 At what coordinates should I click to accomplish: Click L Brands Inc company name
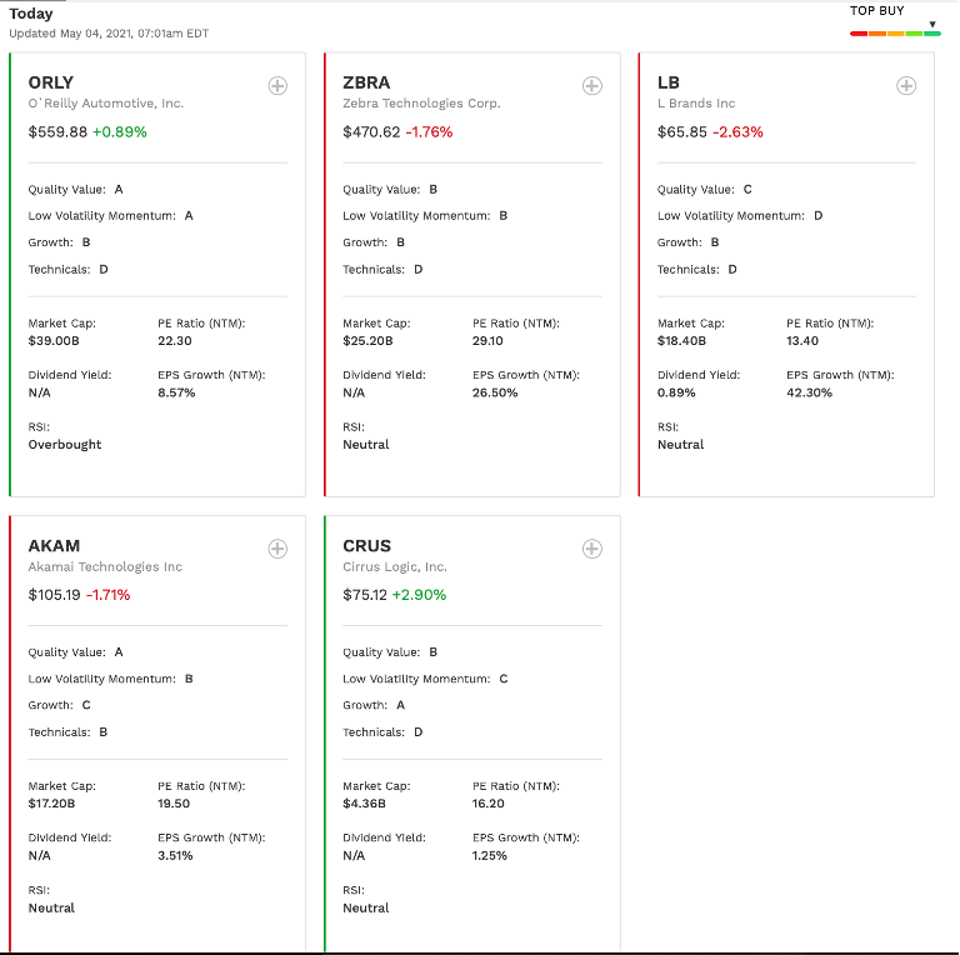pos(696,103)
